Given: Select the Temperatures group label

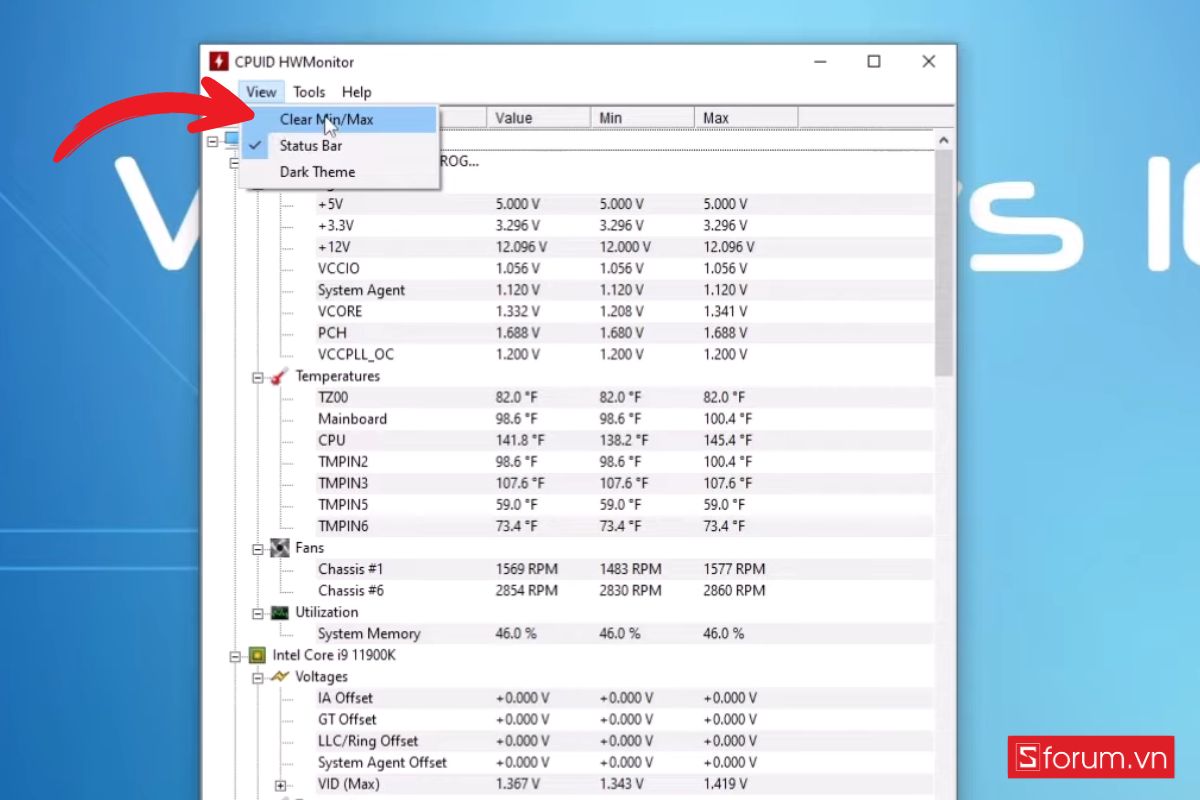Looking at the screenshot, I should pos(338,376).
